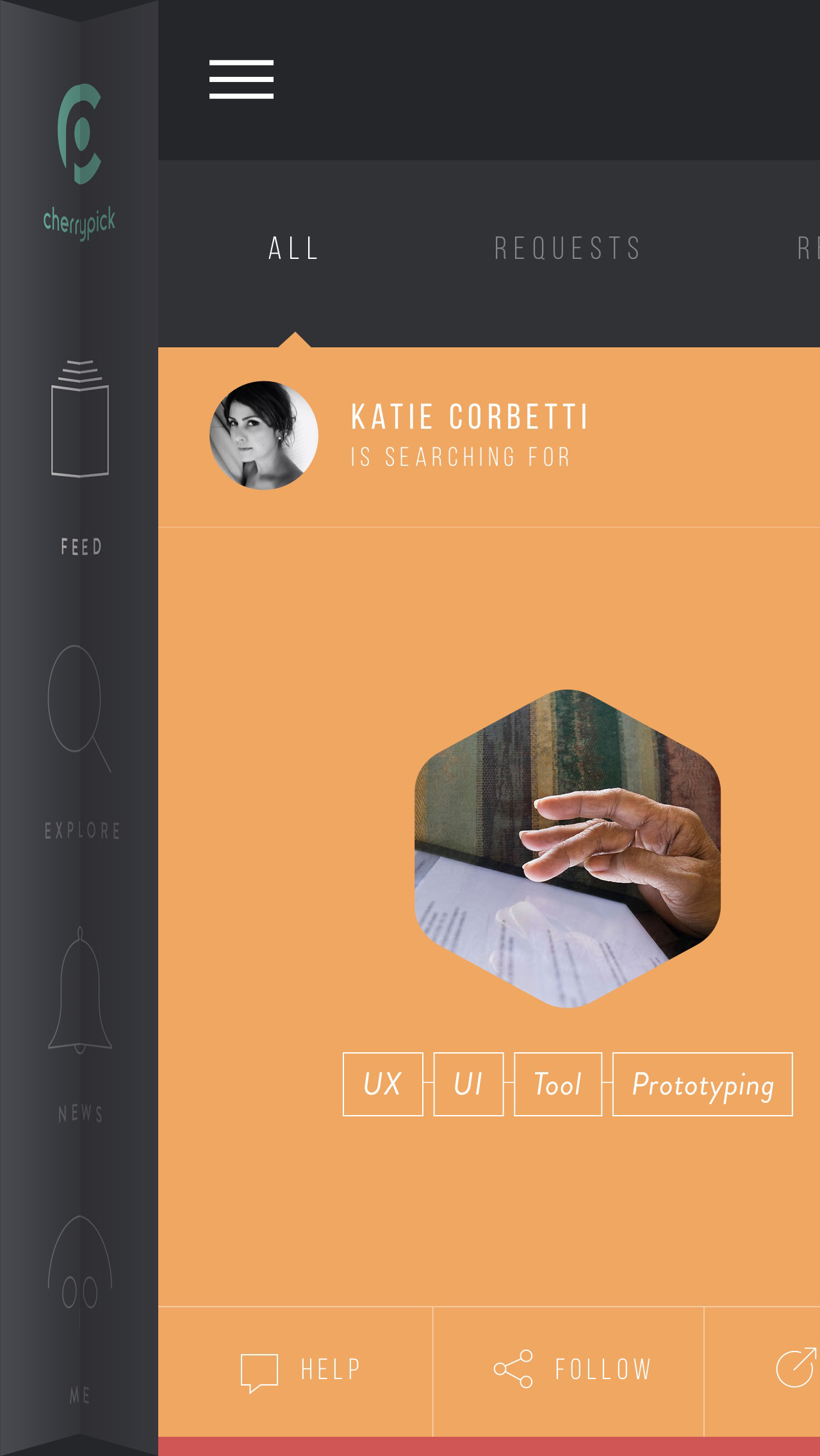
Task: Select the Prototyping tag
Action: (703, 1084)
